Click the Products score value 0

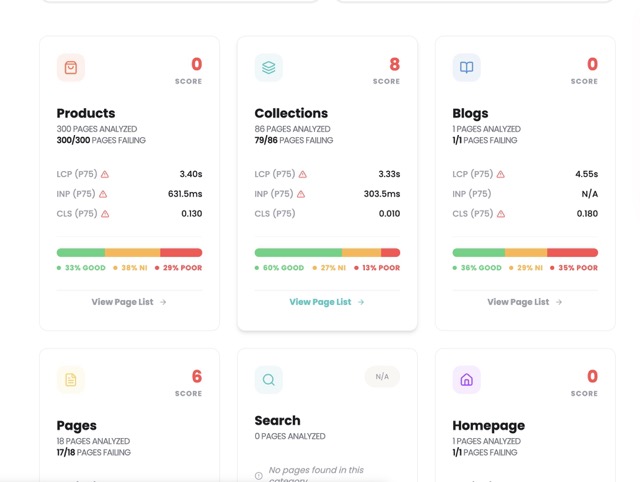point(197,64)
